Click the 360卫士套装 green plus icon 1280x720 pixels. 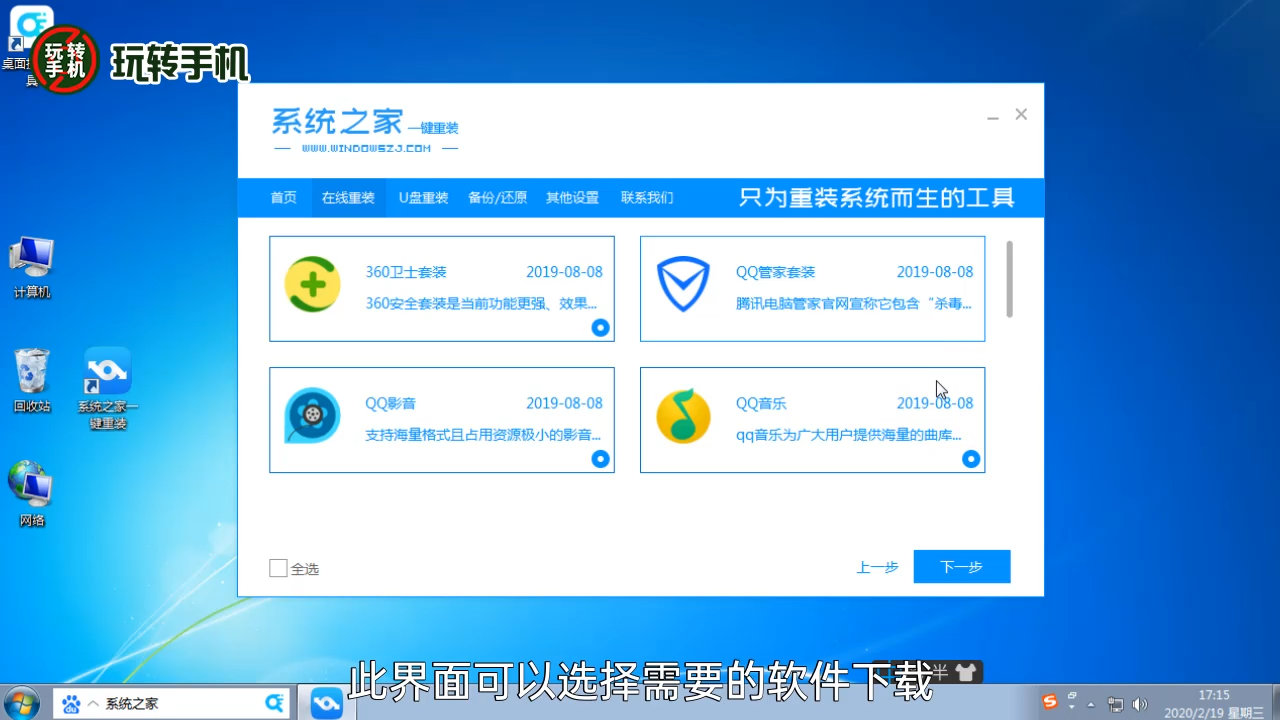[313, 285]
